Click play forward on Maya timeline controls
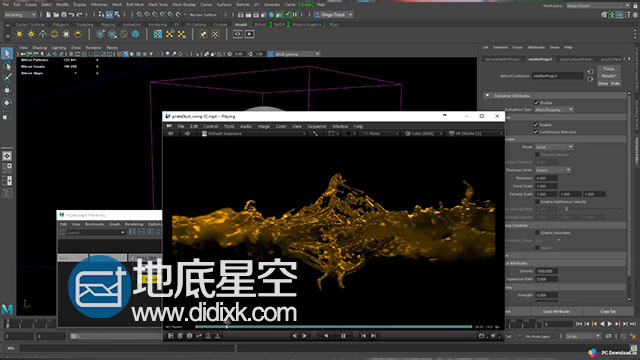The image size is (640, 360). pyautogui.click(x=610, y=324)
